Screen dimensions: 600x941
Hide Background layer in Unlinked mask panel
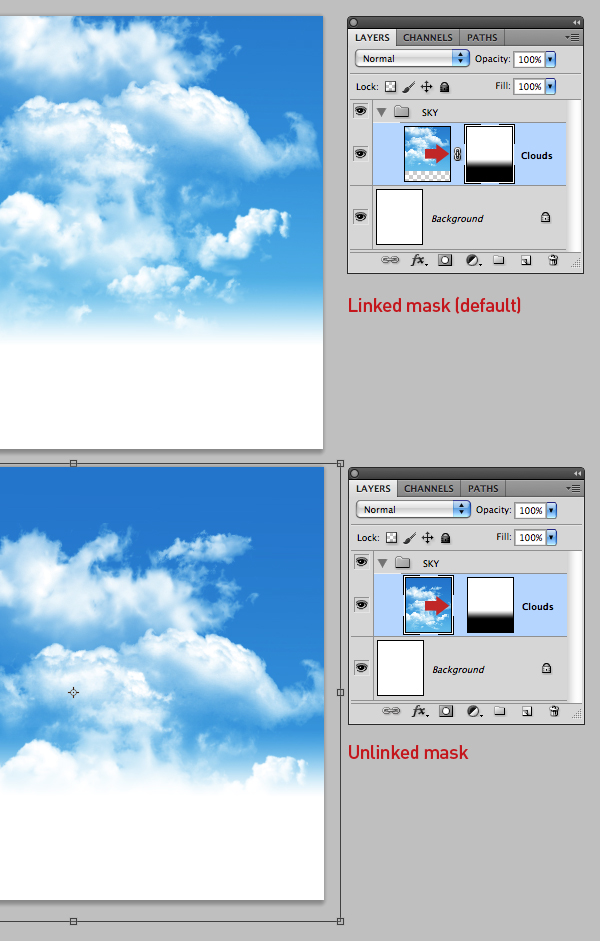(362, 667)
